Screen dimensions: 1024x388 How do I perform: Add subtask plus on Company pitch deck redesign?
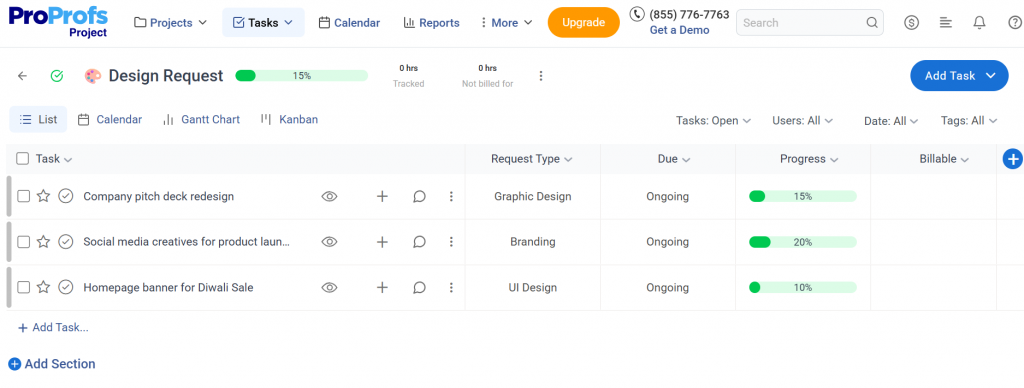[x=382, y=196]
